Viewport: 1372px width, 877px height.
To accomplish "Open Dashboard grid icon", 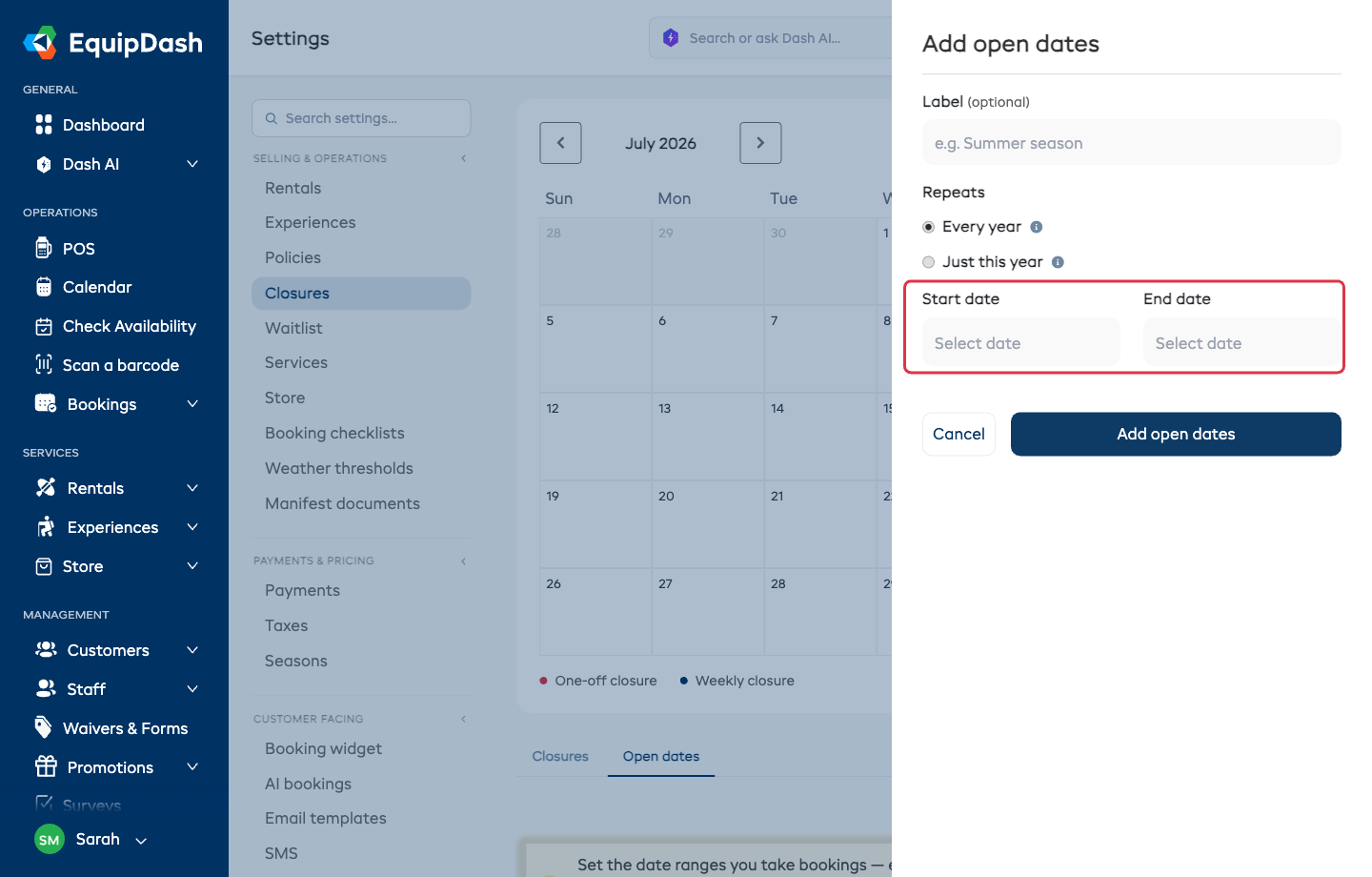I will 44,125.
